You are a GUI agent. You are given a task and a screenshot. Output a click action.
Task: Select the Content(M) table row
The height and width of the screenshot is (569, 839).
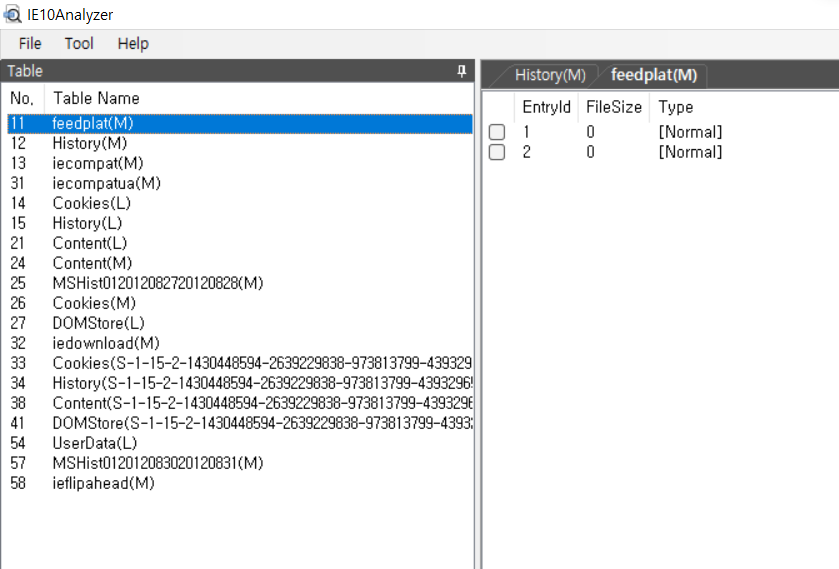point(240,263)
